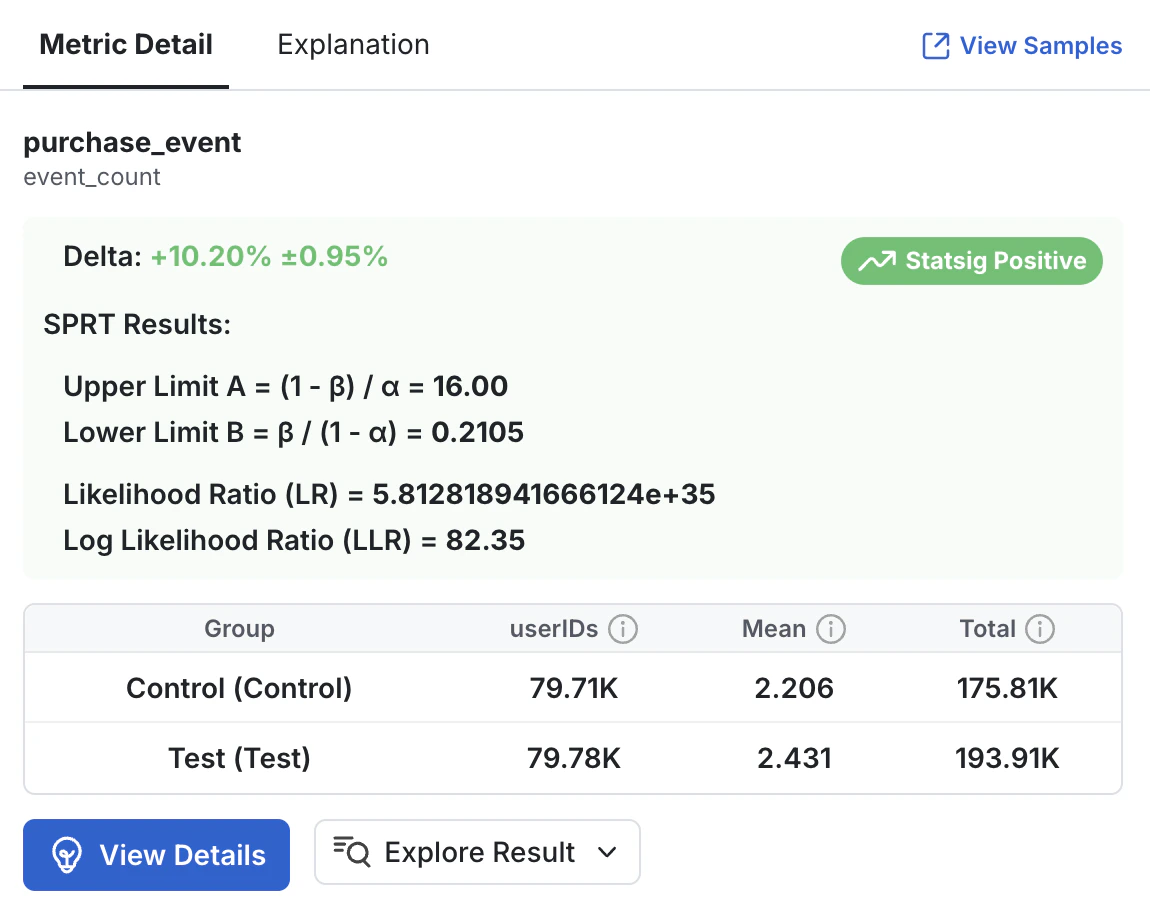Click the userIDs column header
This screenshot has height=907, width=1150.
coord(554,629)
